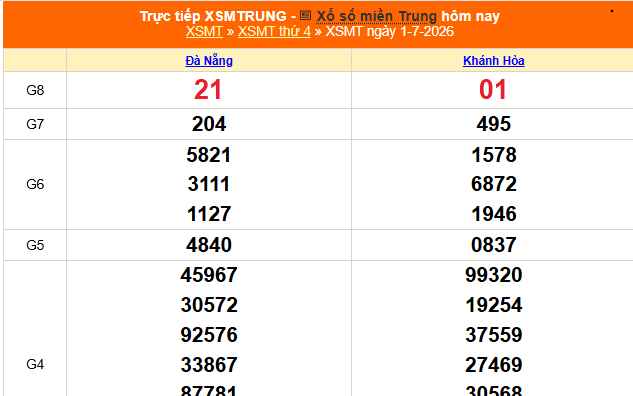Image resolution: width=633 pixels, height=396 pixels.
Task: Select the G8 row label
Action: click(x=35, y=90)
